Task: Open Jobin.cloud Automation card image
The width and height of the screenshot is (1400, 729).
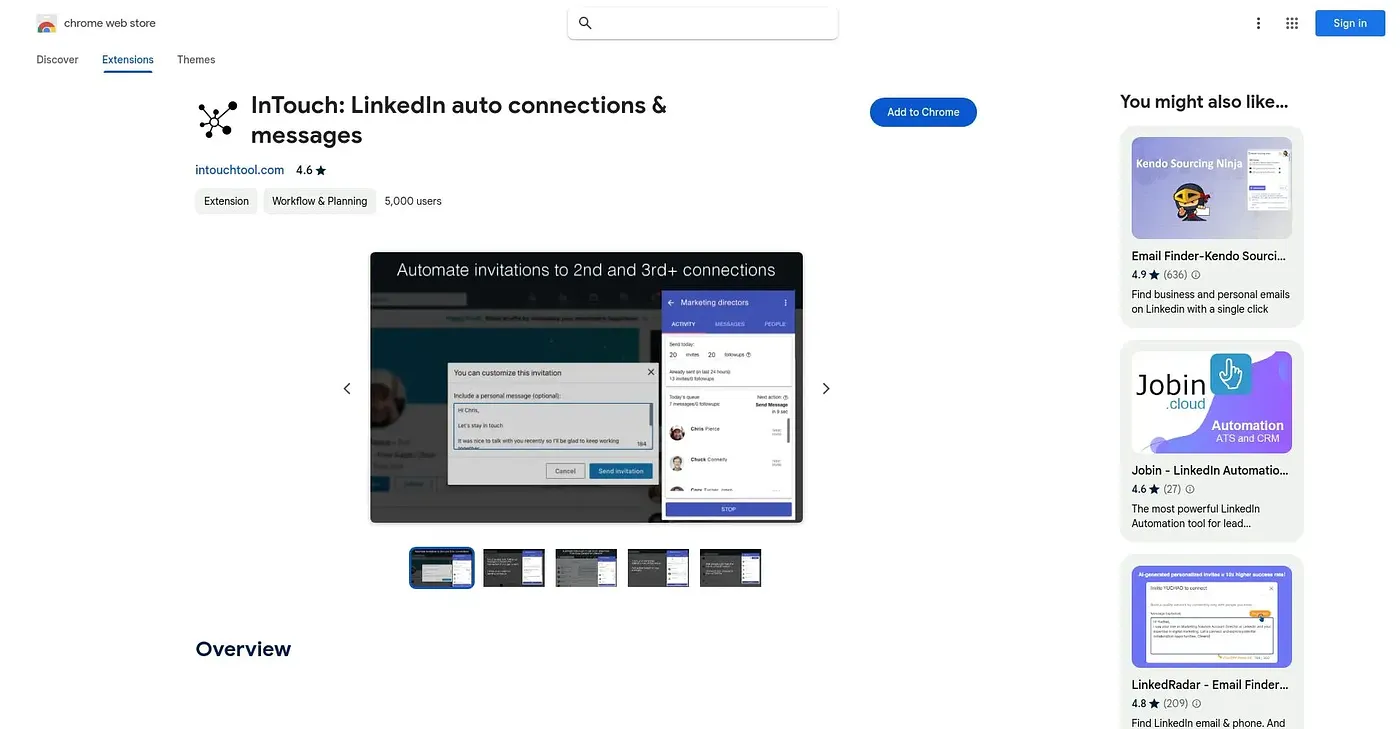Action: (1212, 402)
